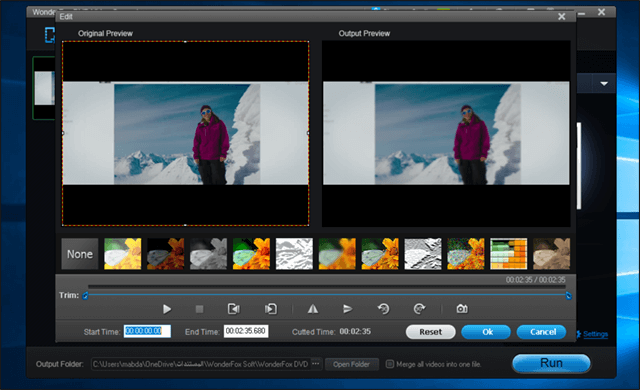Image resolution: width=640 pixels, height=390 pixels.
Task: Apply the blurred butterfly effect thumbnail
Action: [337, 254]
